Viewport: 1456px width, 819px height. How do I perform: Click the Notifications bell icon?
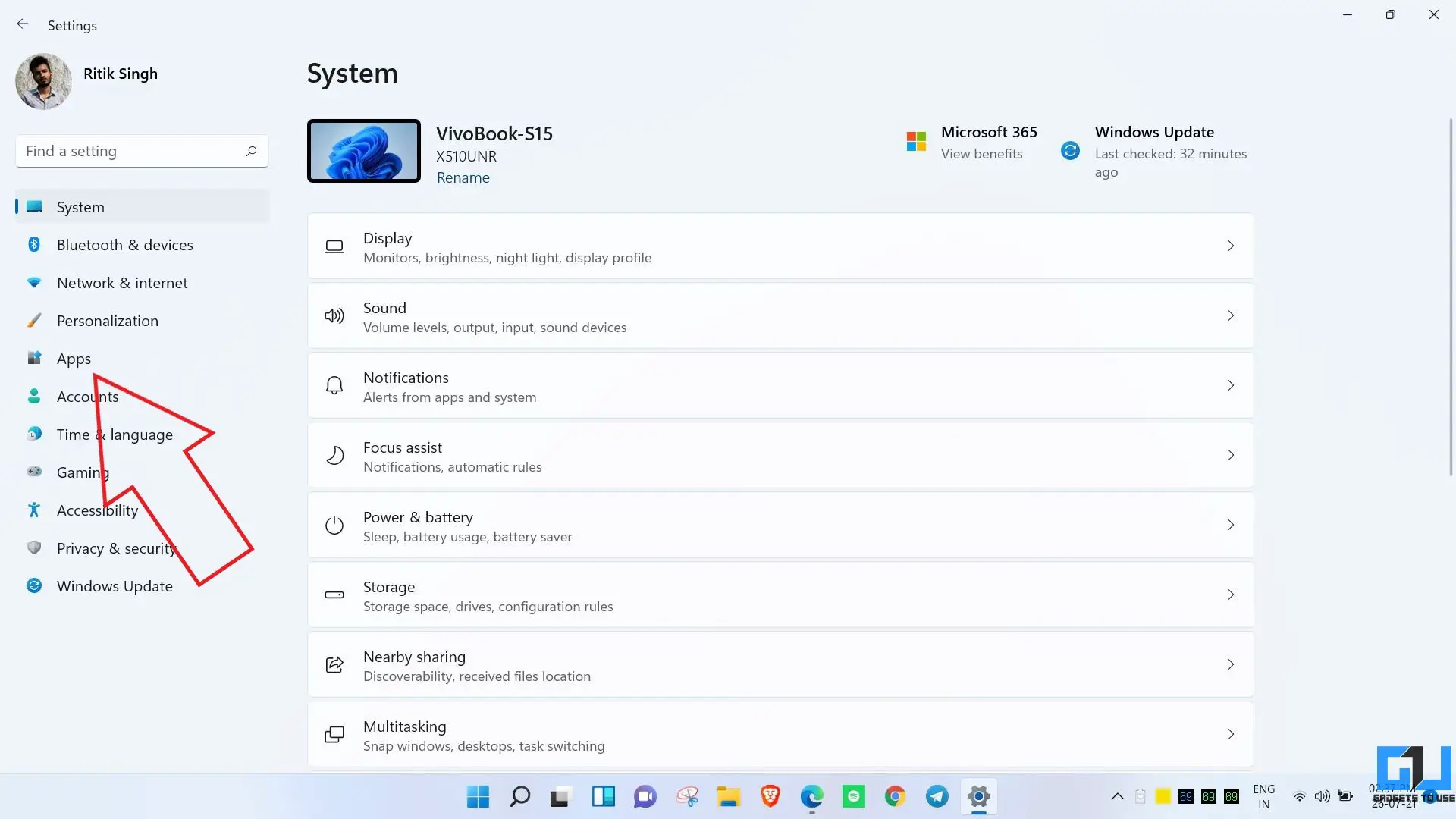(x=334, y=386)
